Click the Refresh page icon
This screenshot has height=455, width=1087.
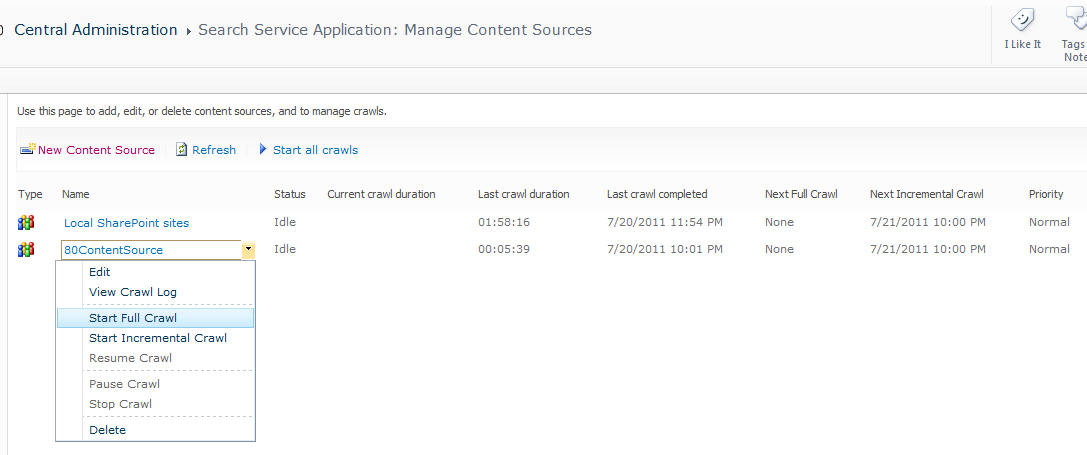182,149
